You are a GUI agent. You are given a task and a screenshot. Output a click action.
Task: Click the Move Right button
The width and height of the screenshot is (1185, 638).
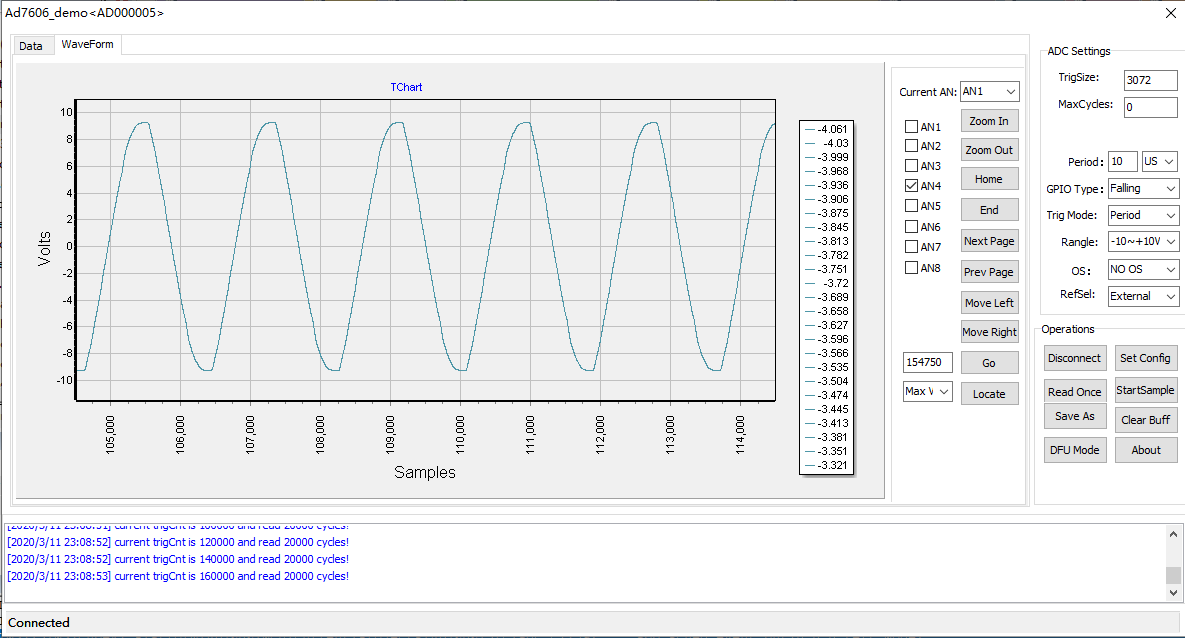click(989, 332)
